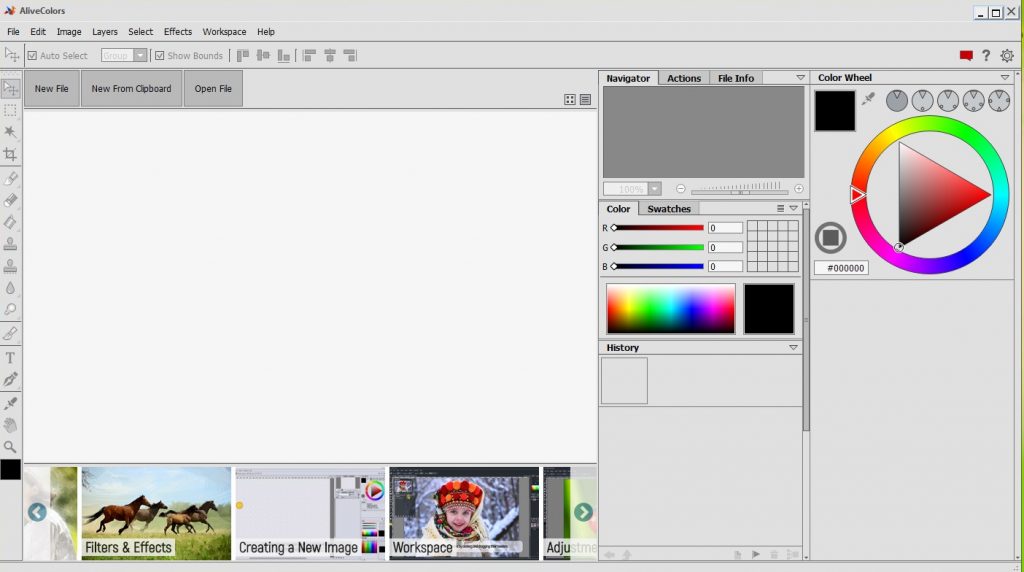Toggle the Auto Select checkbox

(x=32, y=56)
